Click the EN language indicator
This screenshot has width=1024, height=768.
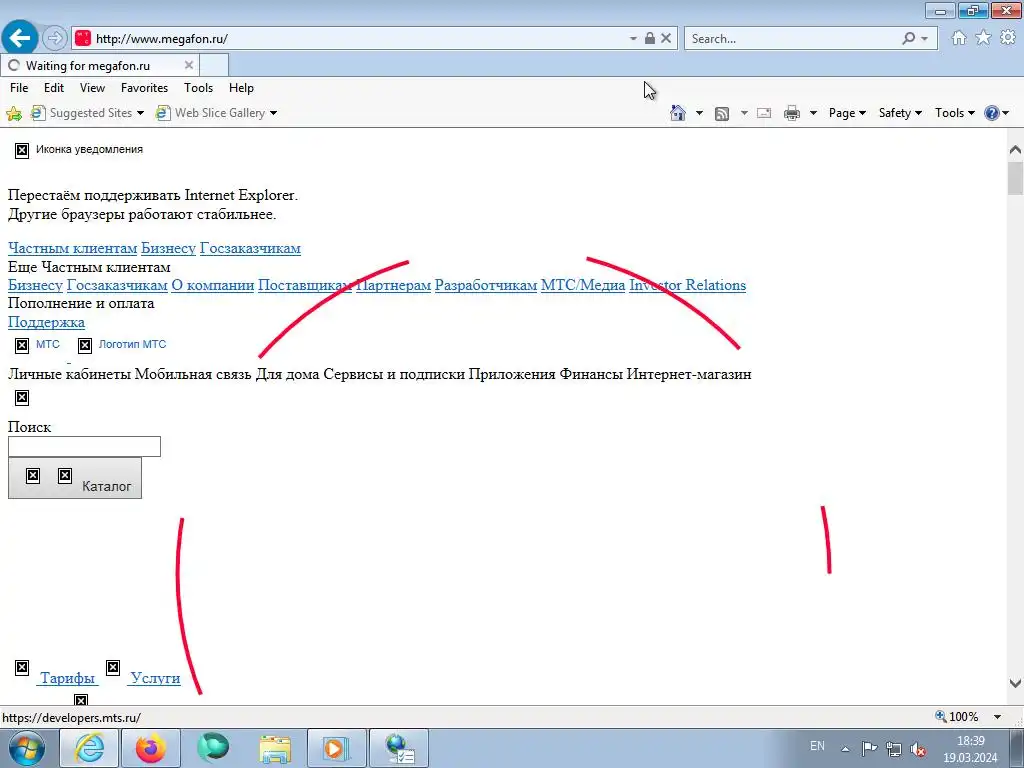(817, 746)
